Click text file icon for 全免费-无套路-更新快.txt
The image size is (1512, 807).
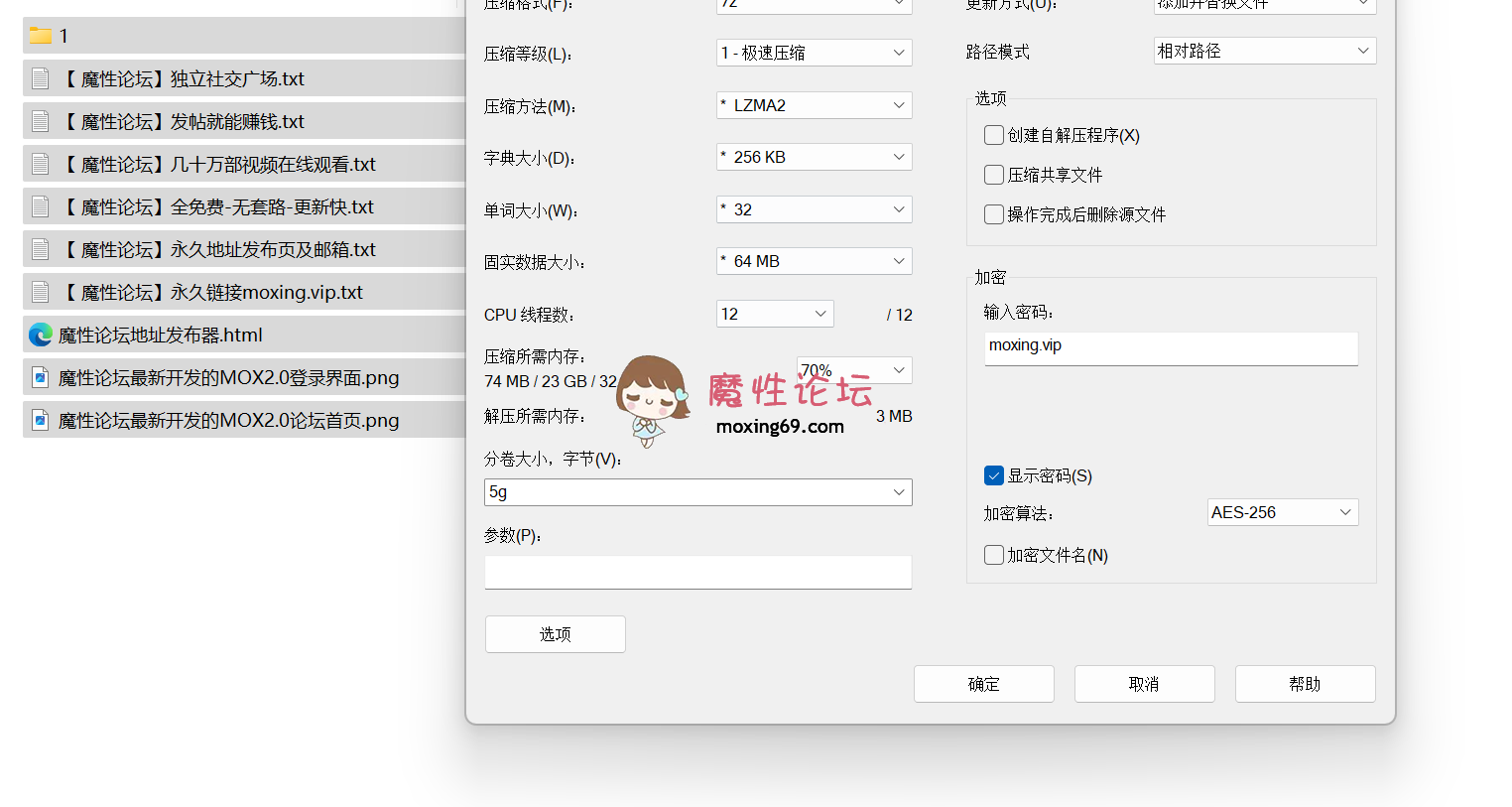(41, 206)
